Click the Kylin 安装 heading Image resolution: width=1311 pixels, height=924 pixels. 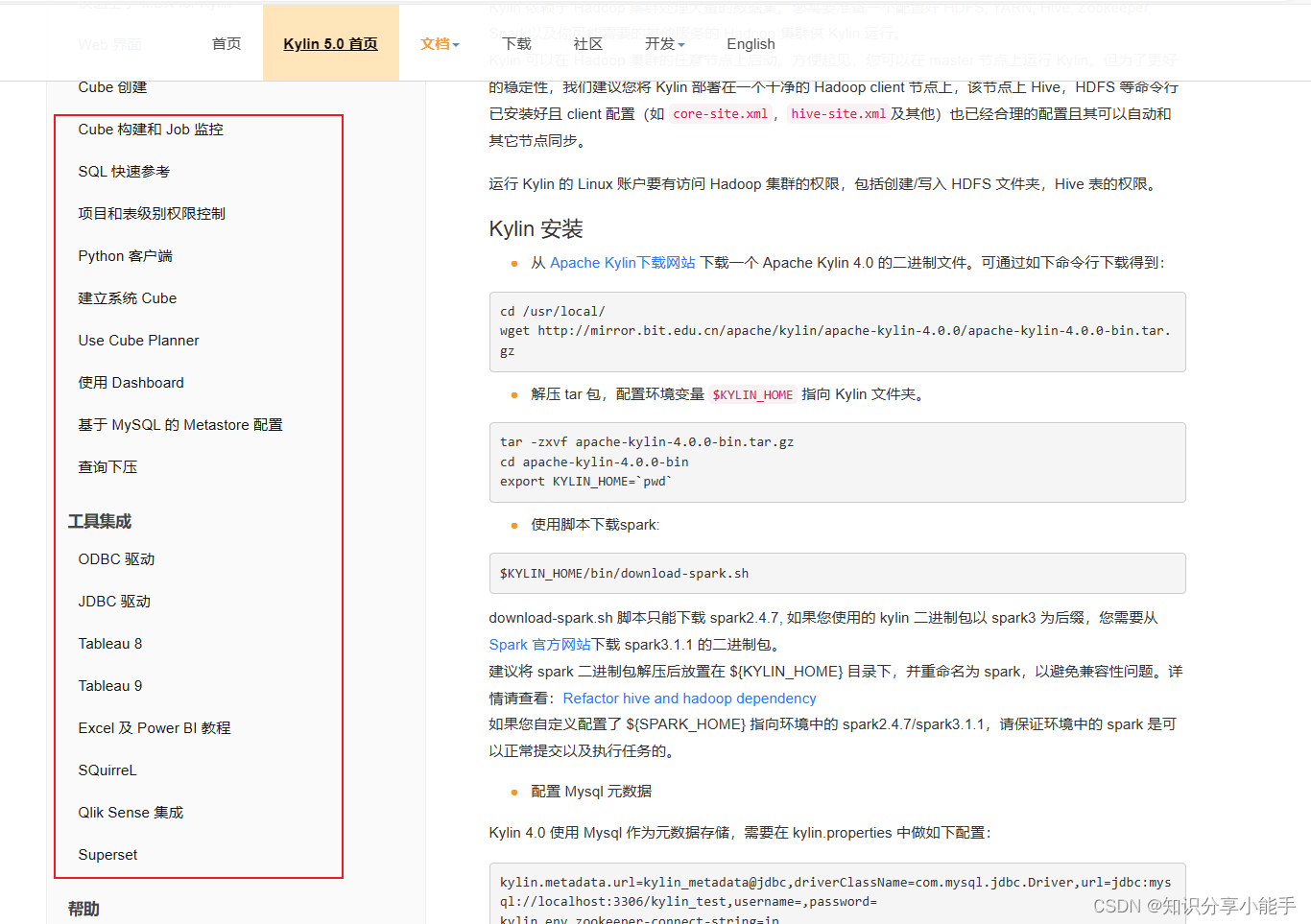(x=536, y=229)
